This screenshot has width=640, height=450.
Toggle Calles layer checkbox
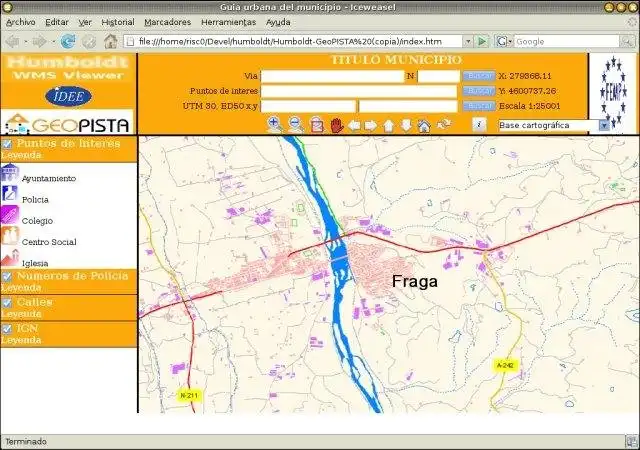[7, 303]
